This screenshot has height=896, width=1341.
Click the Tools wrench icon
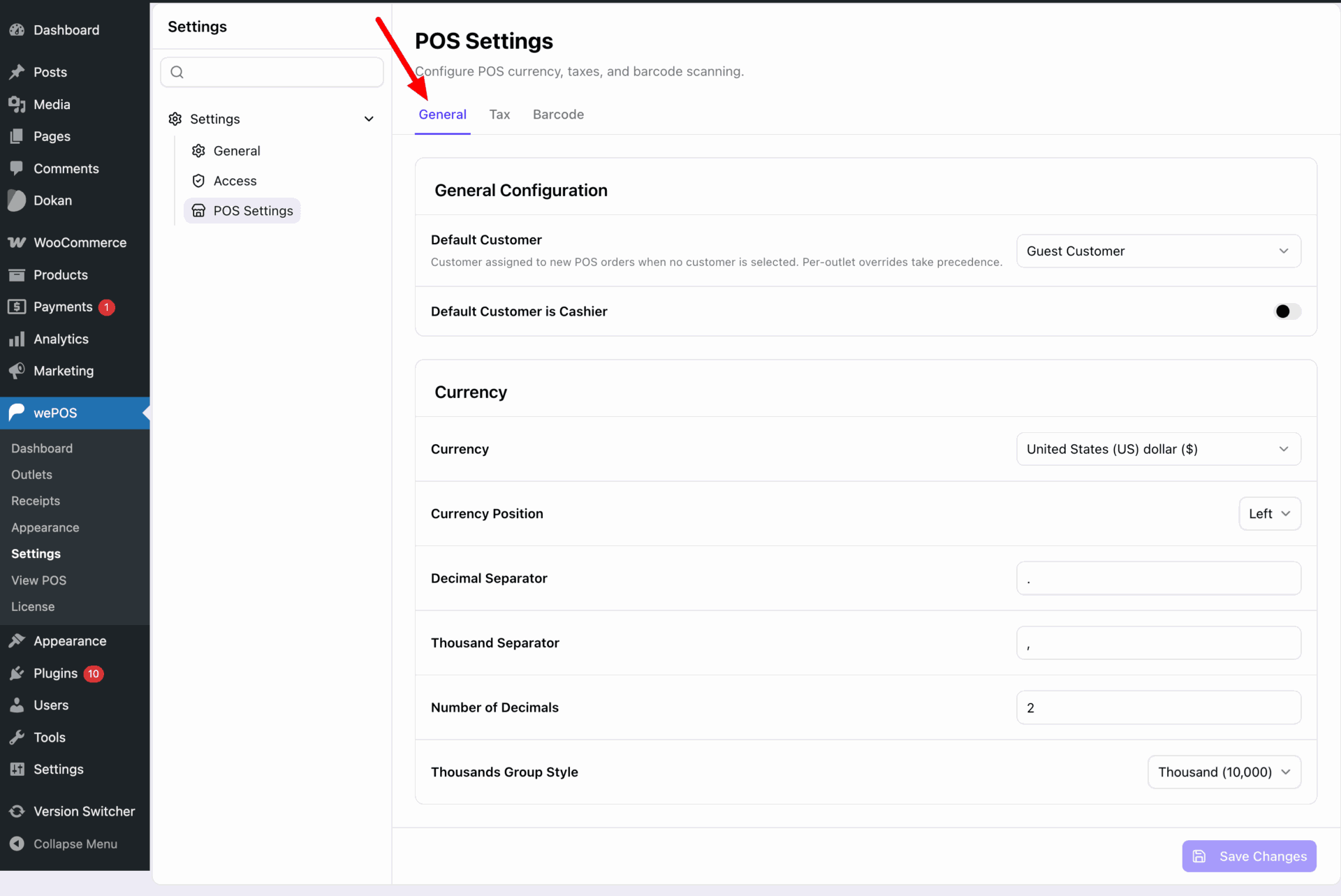coord(17,737)
